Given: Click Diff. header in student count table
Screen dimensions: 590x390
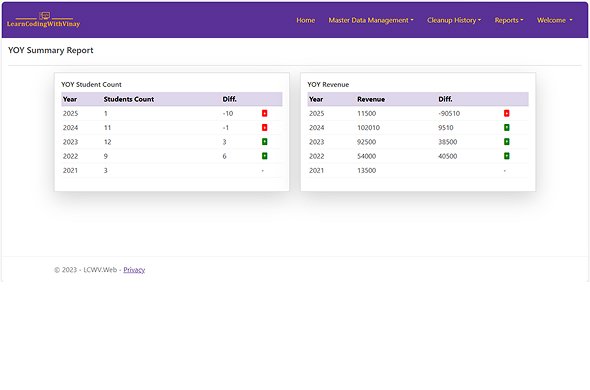Looking at the screenshot, I should [x=230, y=99].
